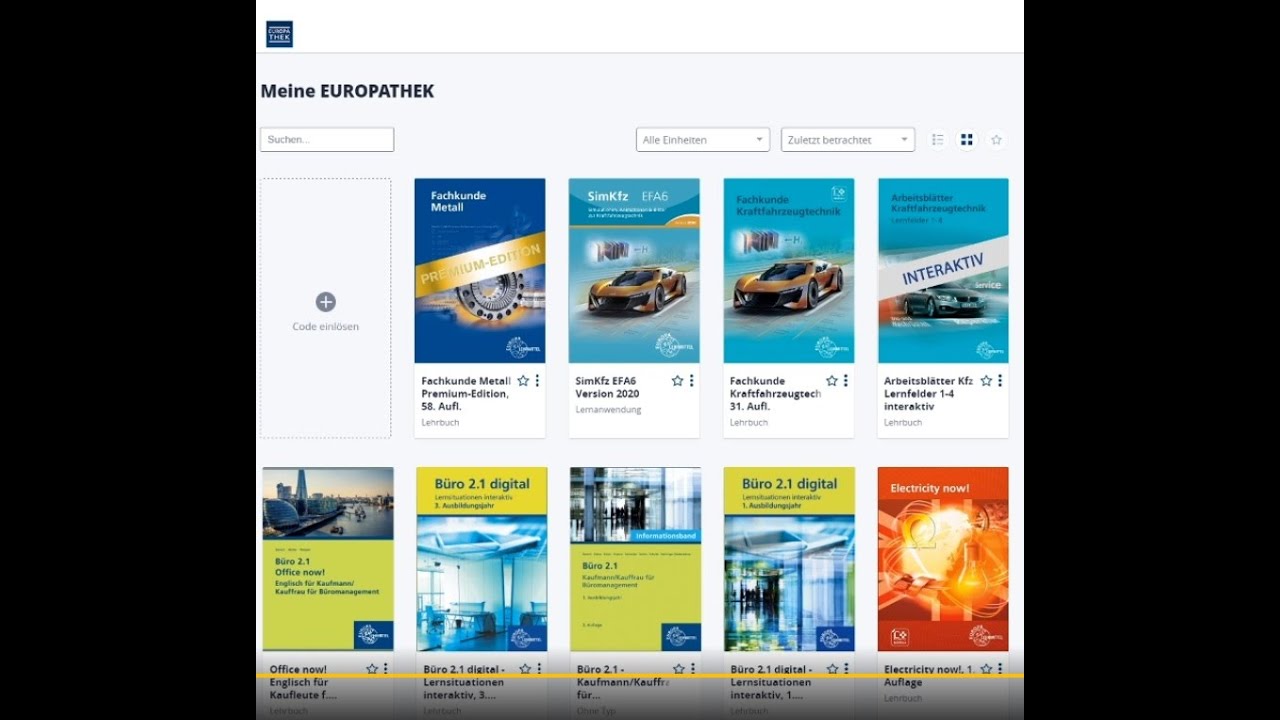The height and width of the screenshot is (720, 1280).
Task: Favorite Büro 2.1 digital Lernsituationen interaktiv, 3.
Action: pos(525,669)
